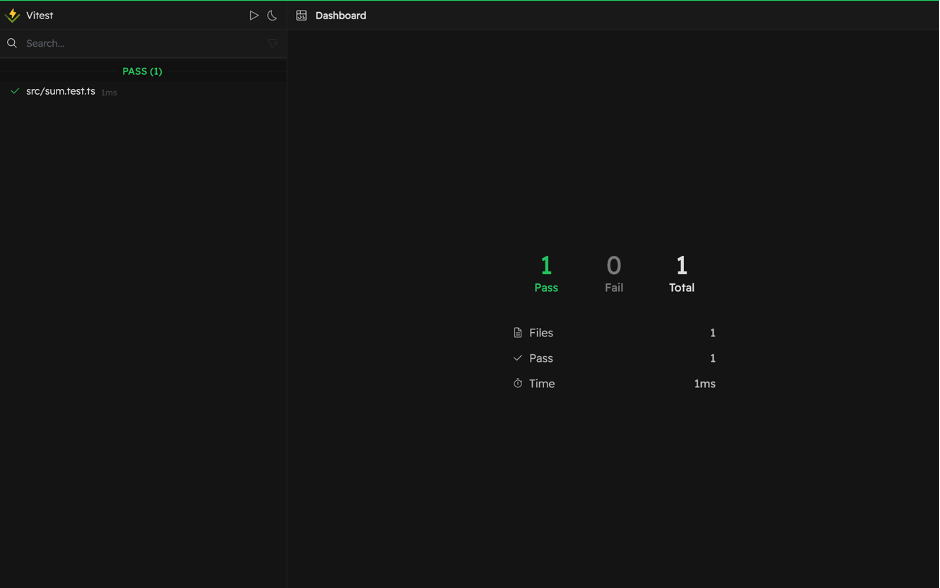Click the search magnifier icon

pyautogui.click(x=12, y=43)
